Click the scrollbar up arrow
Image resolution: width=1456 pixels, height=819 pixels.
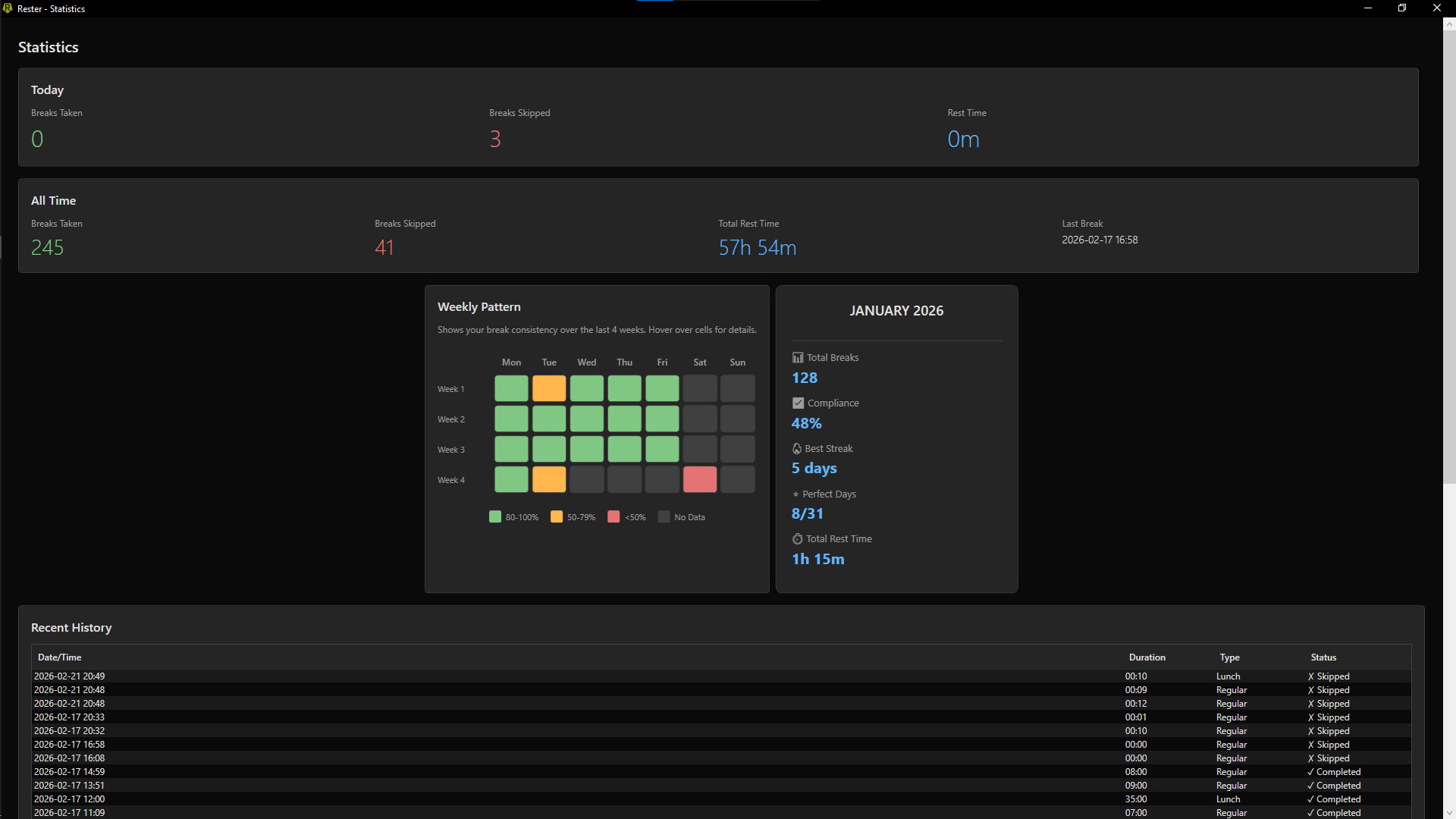click(x=1449, y=24)
